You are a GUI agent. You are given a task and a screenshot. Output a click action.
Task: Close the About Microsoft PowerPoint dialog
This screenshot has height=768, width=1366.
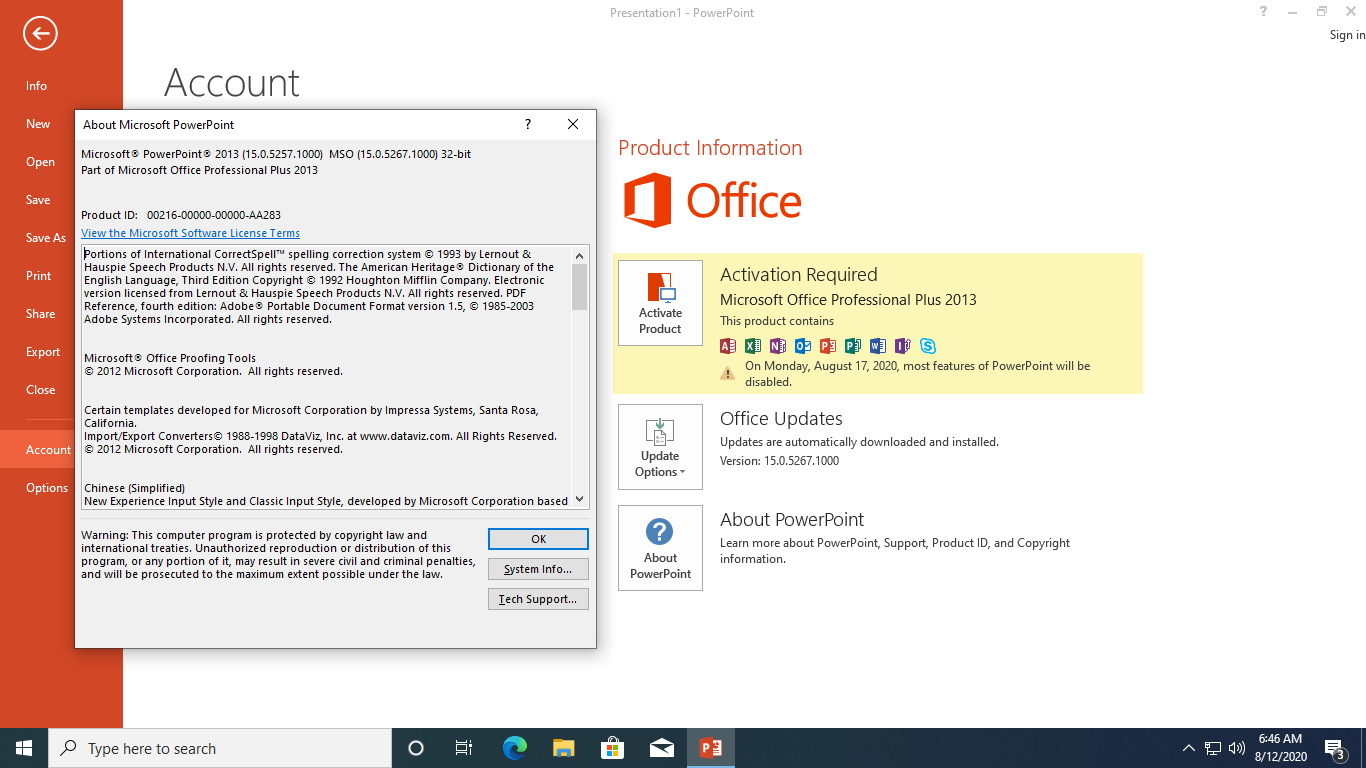click(x=573, y=124)
